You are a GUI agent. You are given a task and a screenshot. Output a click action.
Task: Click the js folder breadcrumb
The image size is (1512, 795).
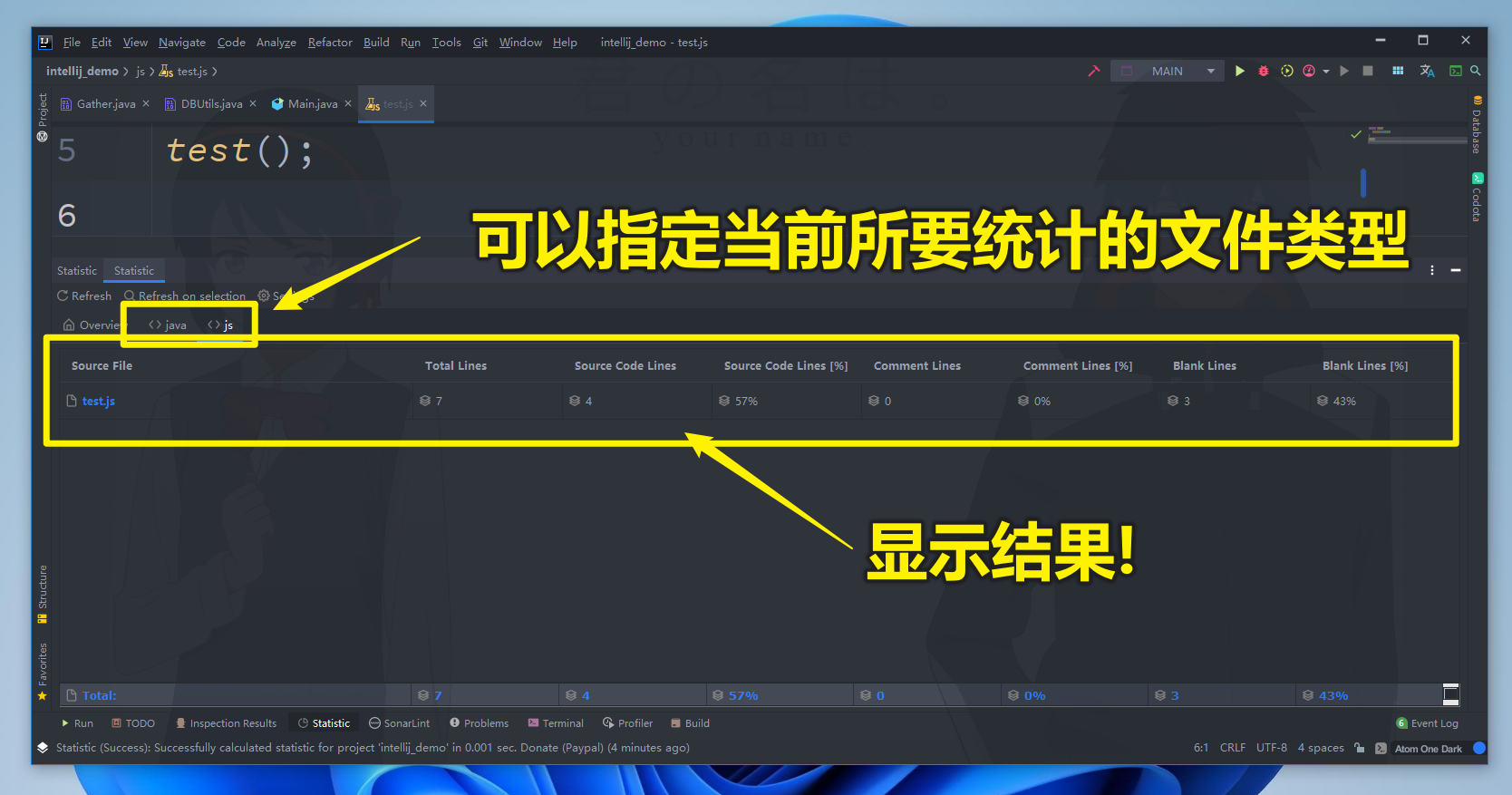(141, 71)
